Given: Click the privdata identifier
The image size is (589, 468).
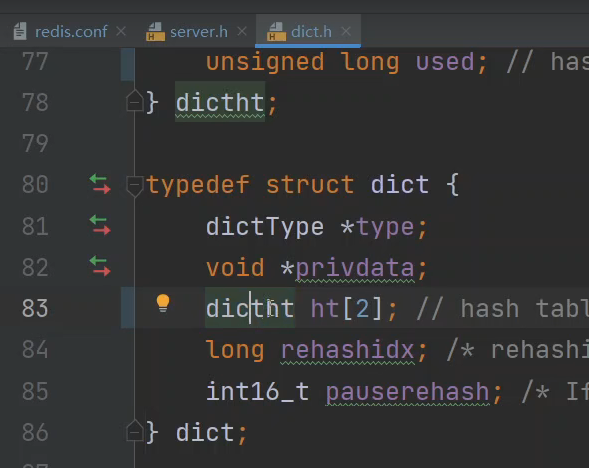Looking at the screenshot, I should (355, 268).
